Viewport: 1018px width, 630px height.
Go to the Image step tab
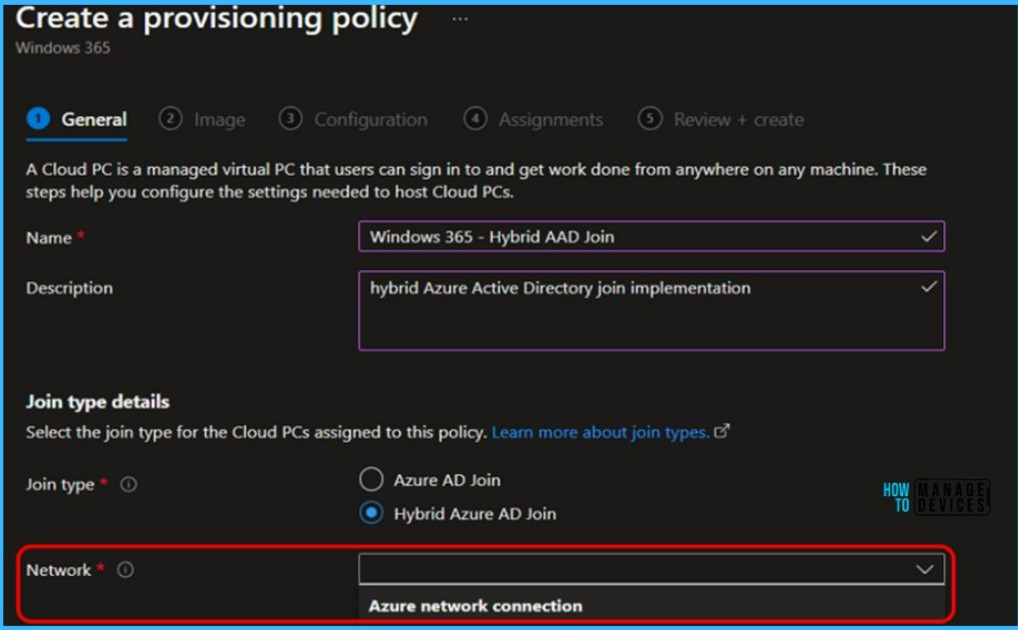[203, 120]
